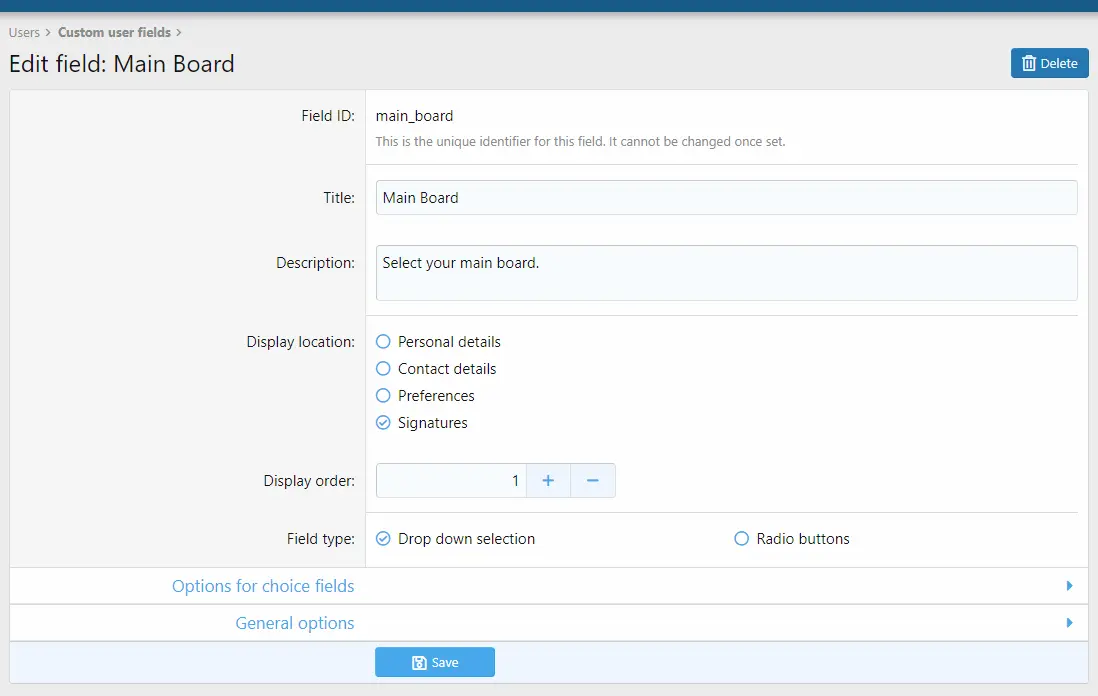
Task: Choose Contact details display location
Action: pyautogui.click(x=383, y=368)
